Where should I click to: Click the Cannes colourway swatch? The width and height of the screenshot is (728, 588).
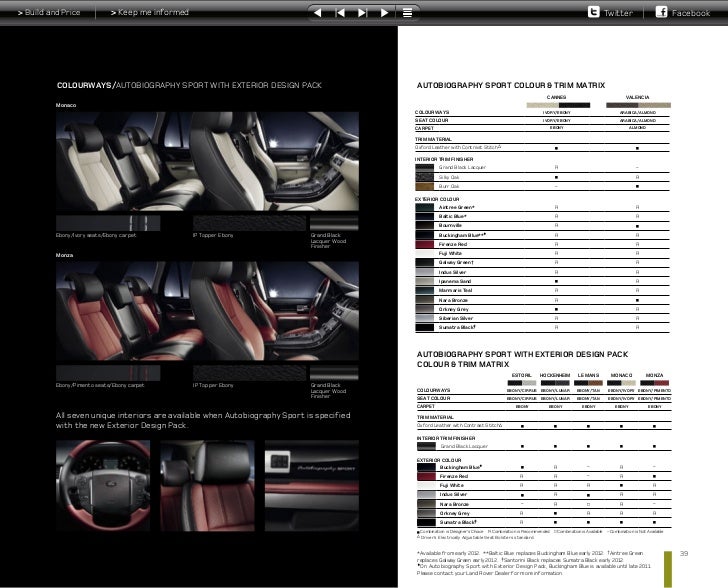click(558, 105)
